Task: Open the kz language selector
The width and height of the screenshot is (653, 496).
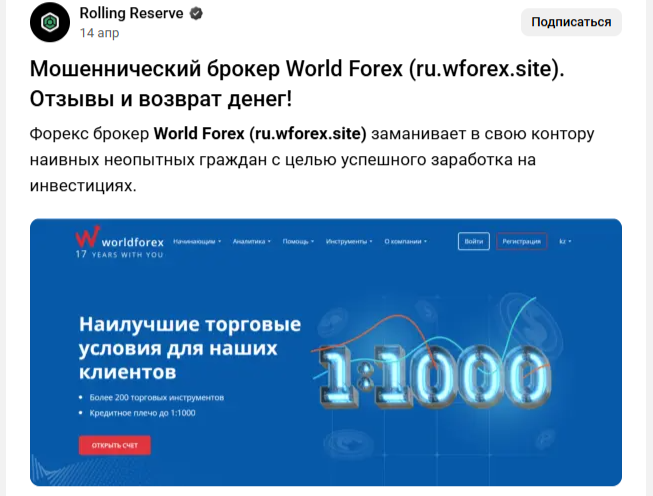Action: pos(565,242)
